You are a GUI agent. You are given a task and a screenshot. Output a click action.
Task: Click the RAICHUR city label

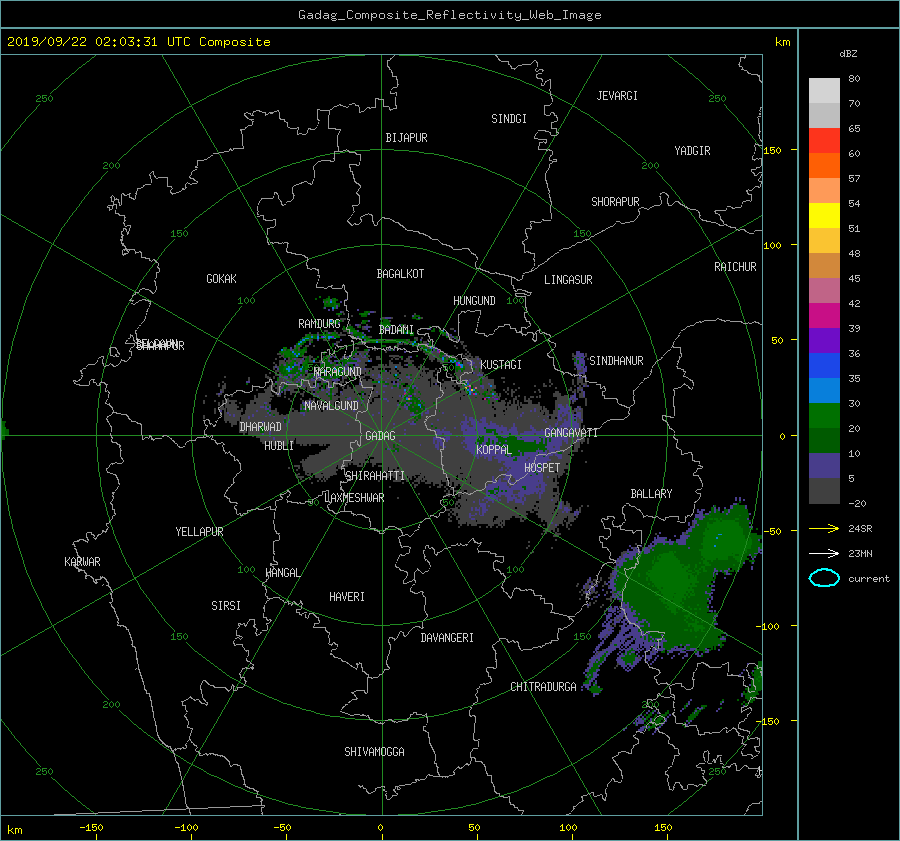coord(735,267)
